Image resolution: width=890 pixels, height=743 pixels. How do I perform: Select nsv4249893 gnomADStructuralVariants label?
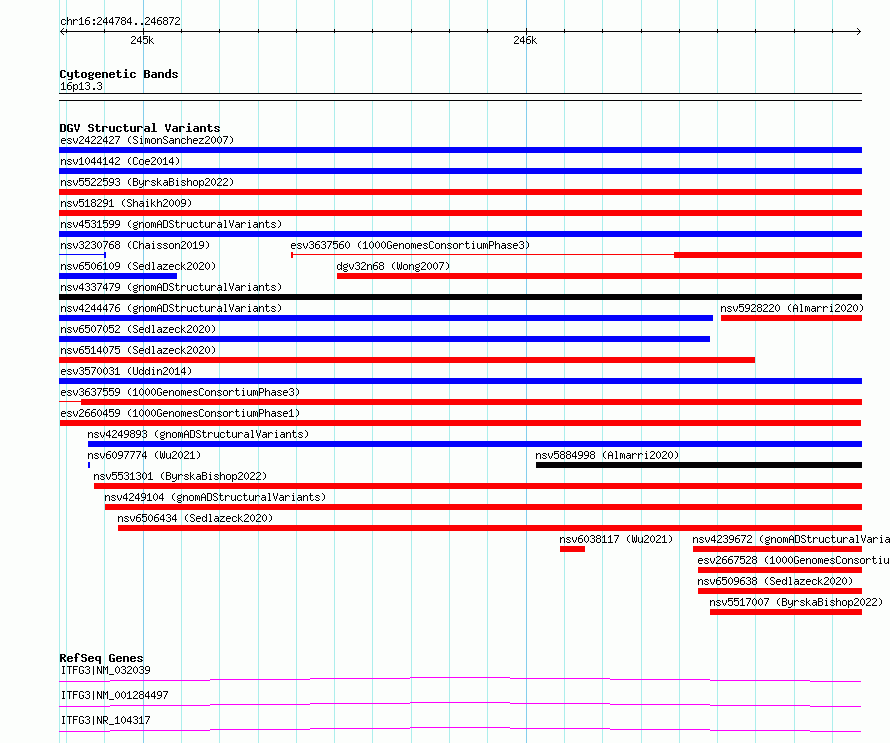(x=198, y=434)
